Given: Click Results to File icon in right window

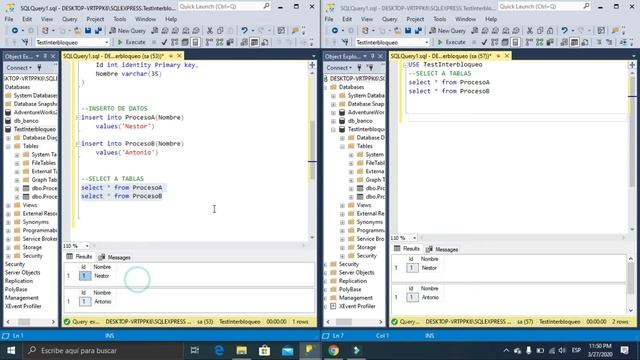Looking at the screenshot, I should click(x=585, y=42).
